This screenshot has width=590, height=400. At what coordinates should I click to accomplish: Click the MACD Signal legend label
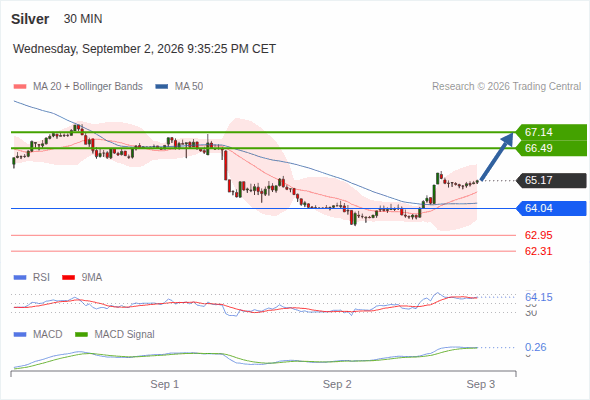point(125,335)
